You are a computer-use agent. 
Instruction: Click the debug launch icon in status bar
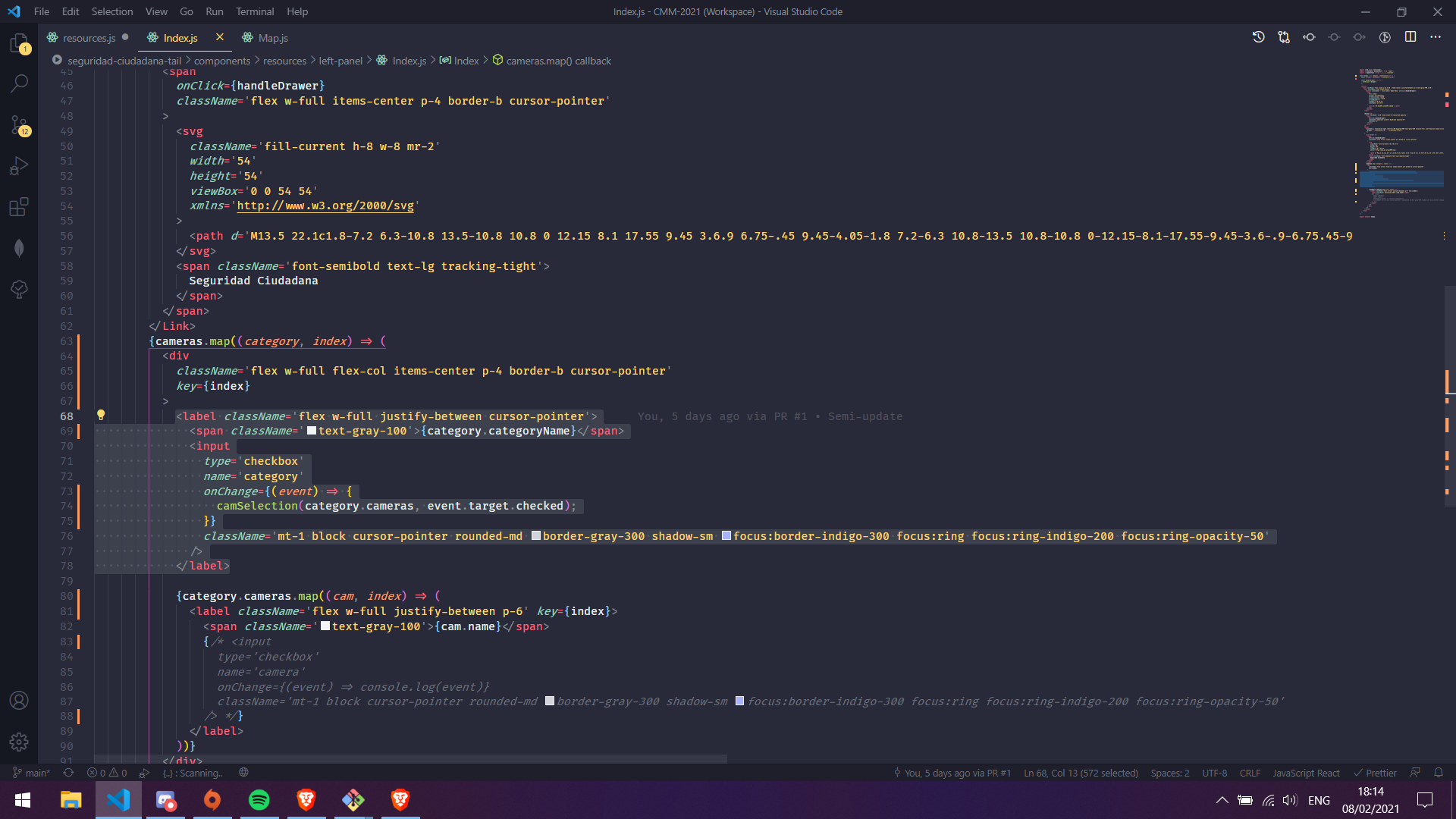[x=144, y=773]
